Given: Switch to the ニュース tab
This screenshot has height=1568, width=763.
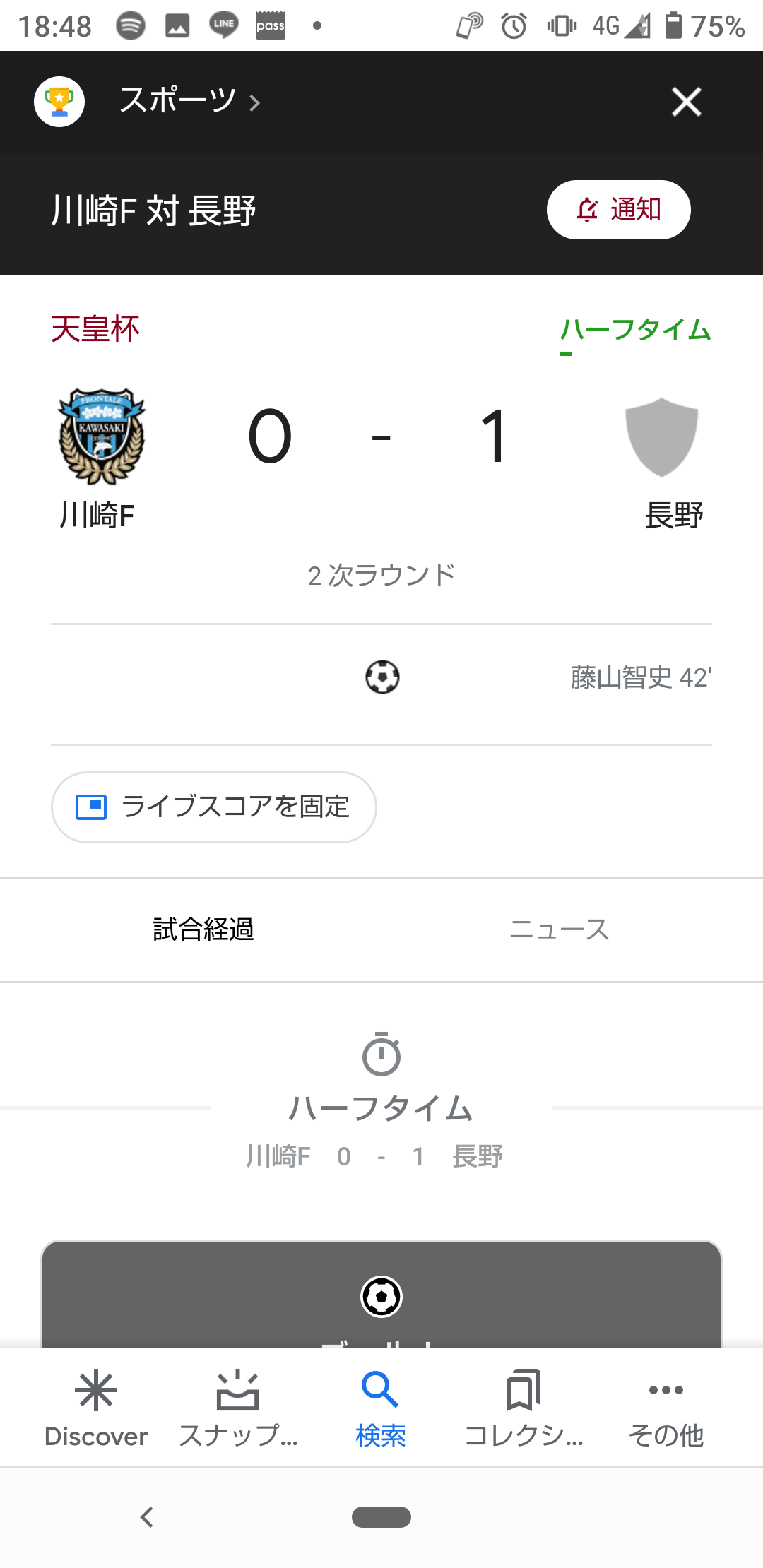Looking at the screenshot, I should (559, 929).
